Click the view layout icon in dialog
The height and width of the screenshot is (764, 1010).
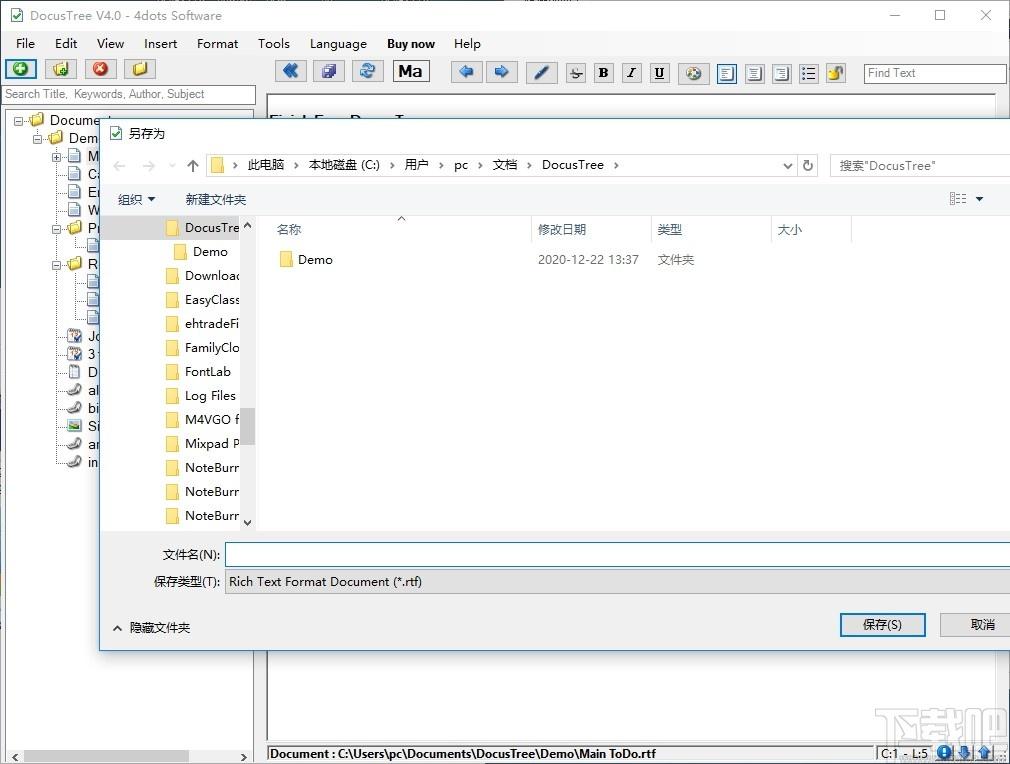pyautogui.click(x=958, y=198)
